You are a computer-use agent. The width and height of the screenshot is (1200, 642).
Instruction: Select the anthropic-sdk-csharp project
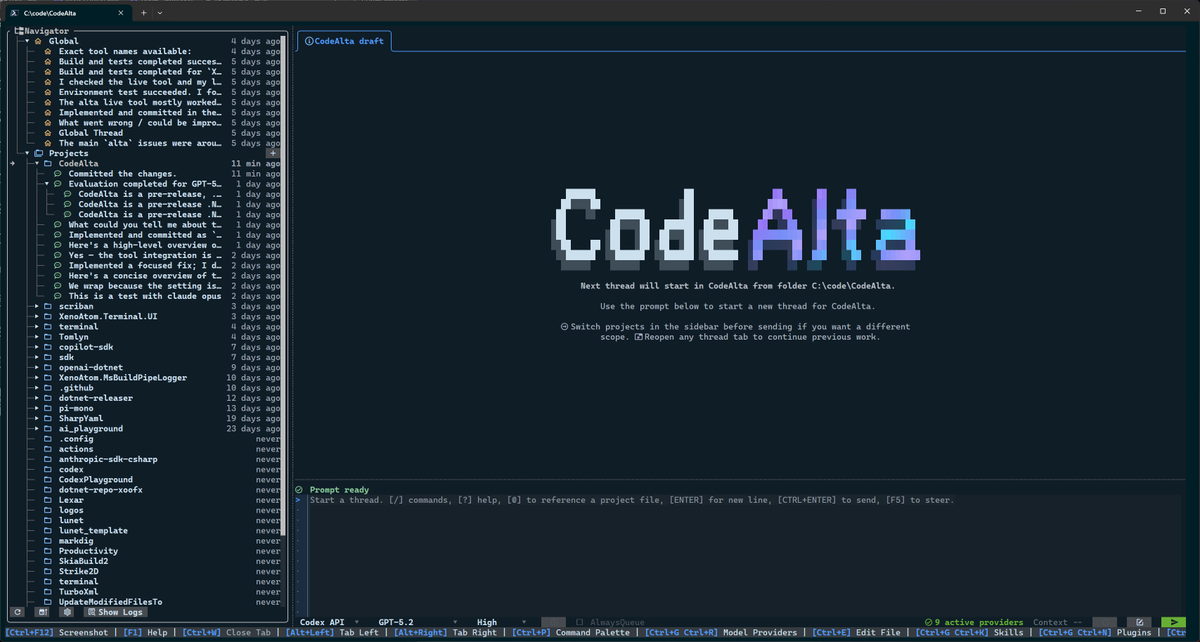tap(108, 459)
